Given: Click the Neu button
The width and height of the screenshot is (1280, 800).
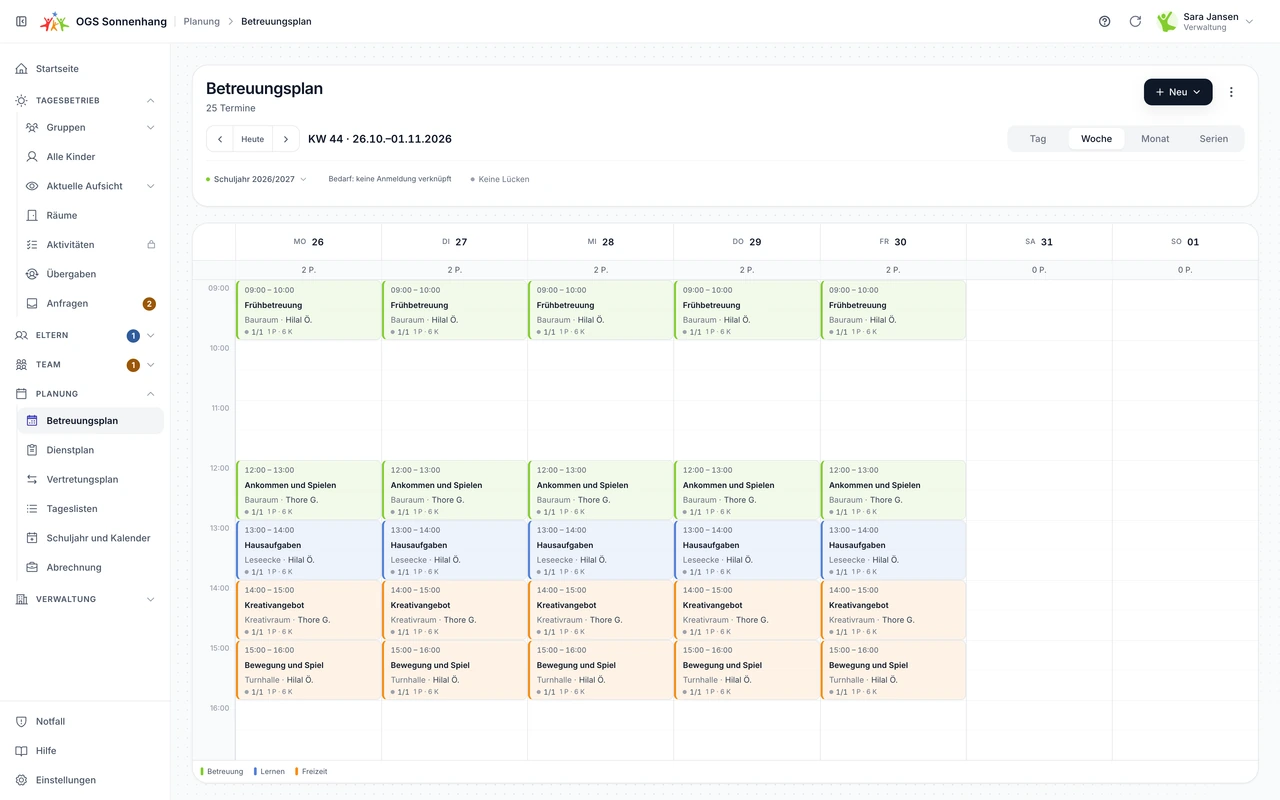Looking at the screenshot, I should point(1178,92).
